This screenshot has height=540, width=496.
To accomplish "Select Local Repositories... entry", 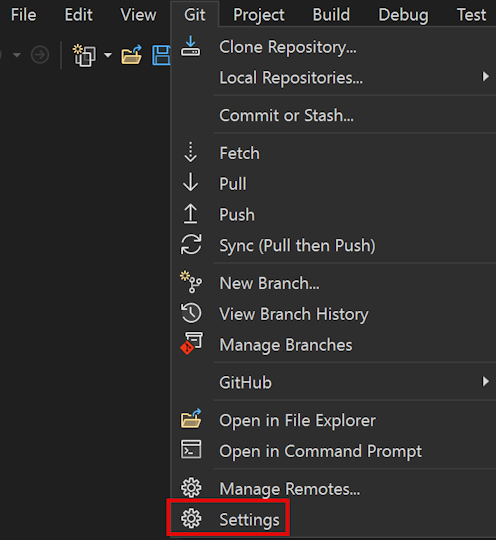I will (x=291, y=78).
